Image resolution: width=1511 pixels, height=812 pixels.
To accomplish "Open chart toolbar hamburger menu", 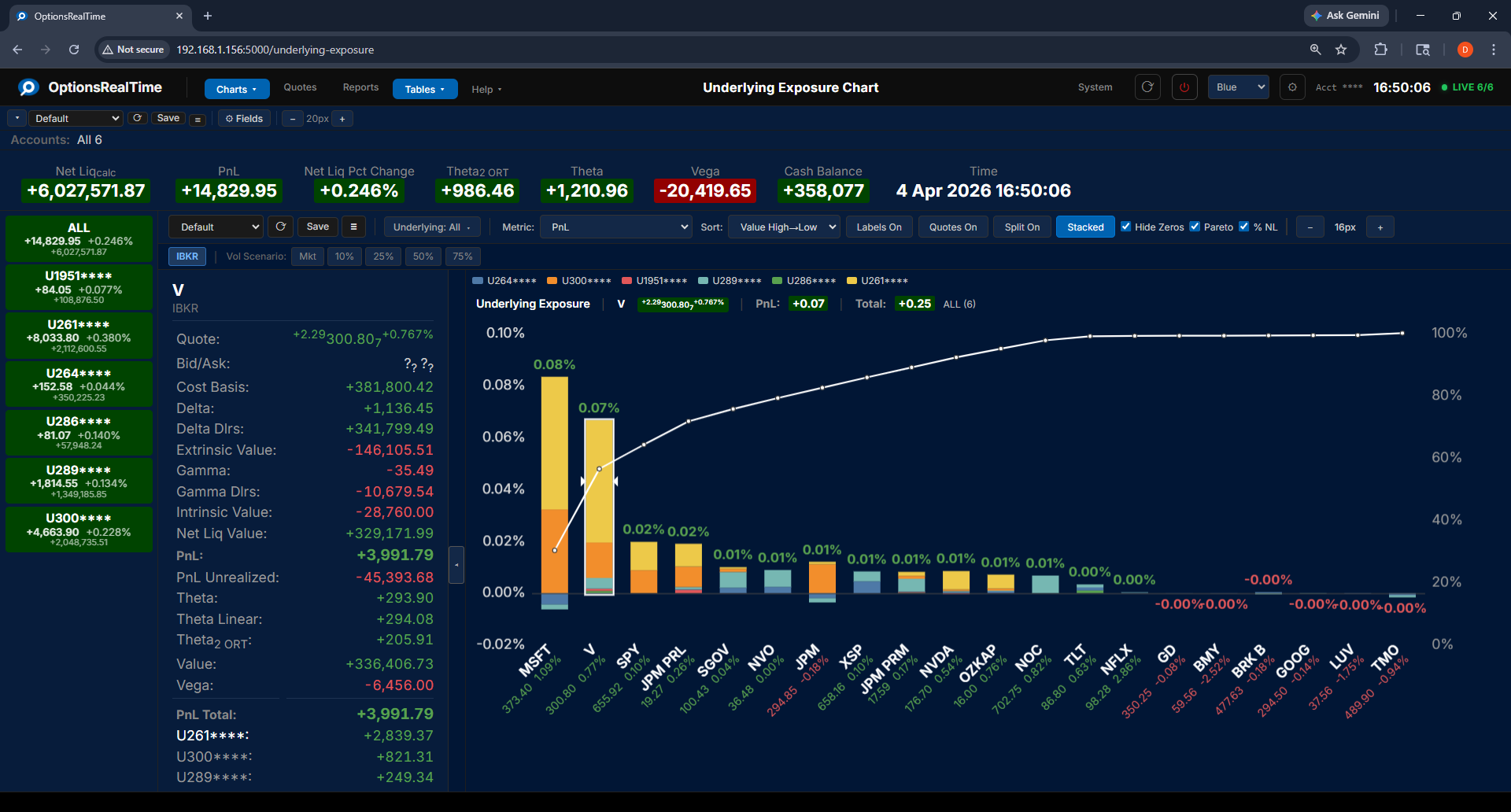I will (353, 227).
